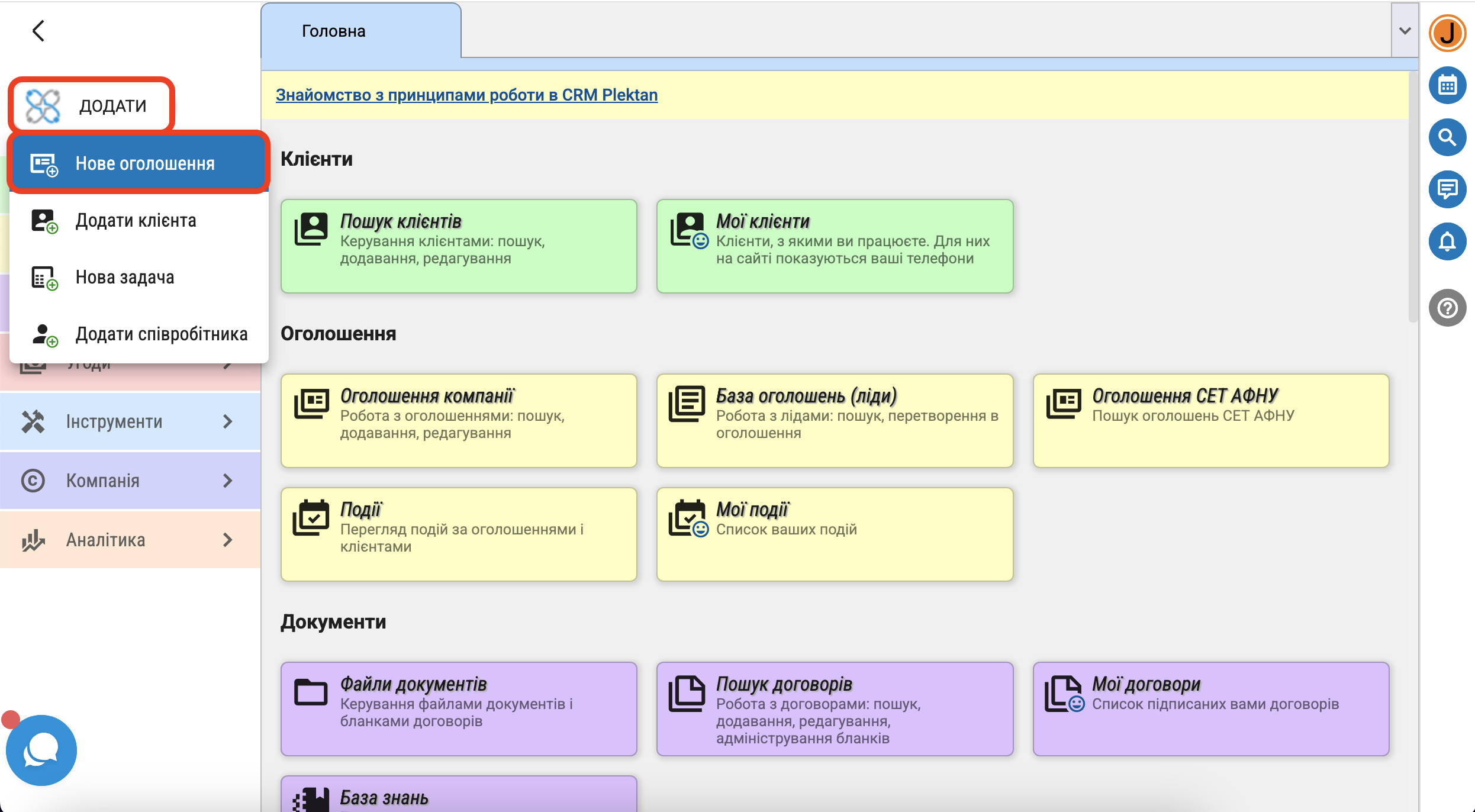This screenshot has height=812, width=1475.
Task: Choose Додати клієнта from menu
Action: pyautogui.click(x=136, y=220)
